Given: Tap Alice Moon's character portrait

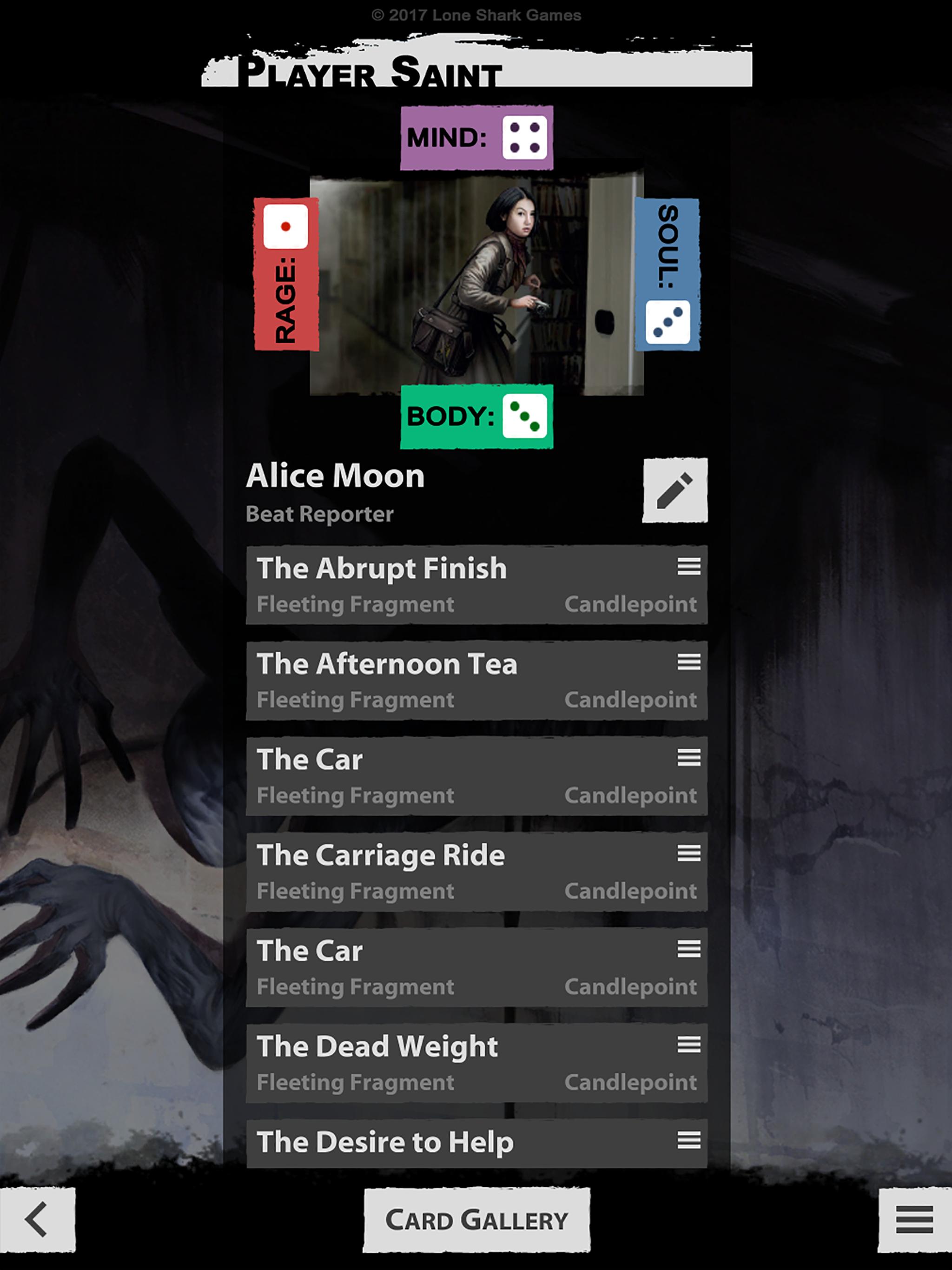Looking at the screenshot, I should click(476, 285).
